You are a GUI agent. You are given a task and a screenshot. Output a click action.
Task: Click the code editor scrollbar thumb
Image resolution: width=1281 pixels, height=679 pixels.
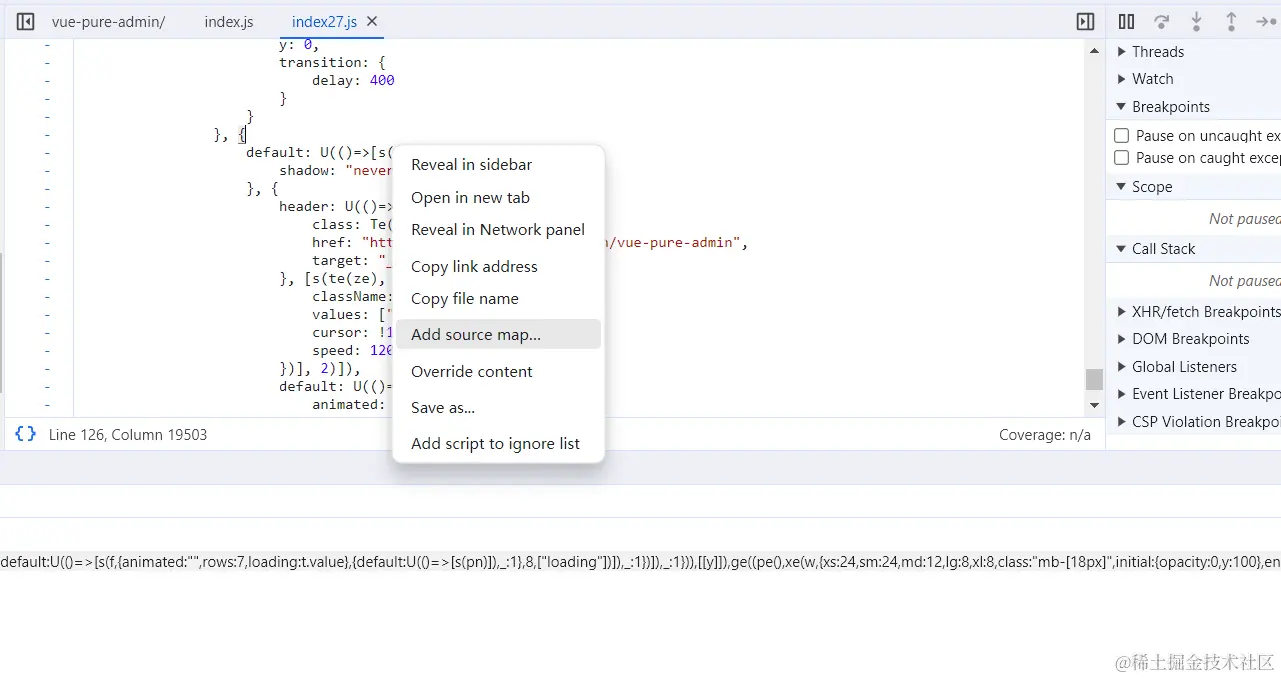coord(1094,380)
